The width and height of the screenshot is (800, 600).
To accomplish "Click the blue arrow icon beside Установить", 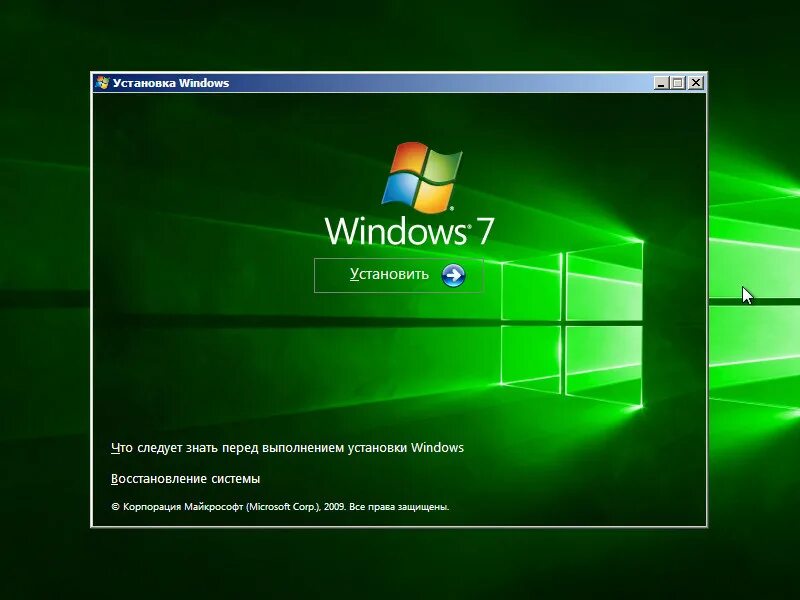I will 453,276.
